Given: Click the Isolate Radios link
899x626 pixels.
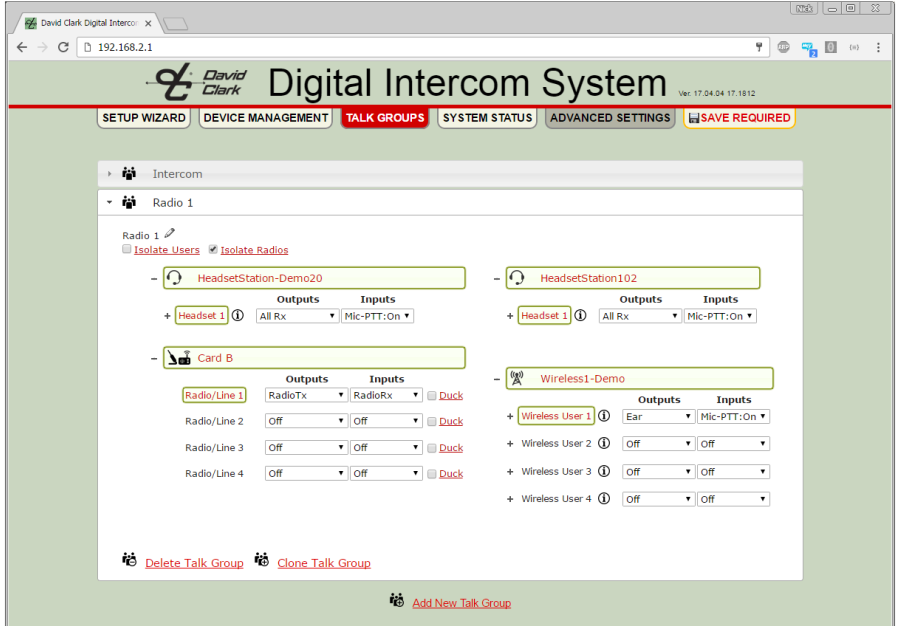Looking at the screenshot, I should pos(255,250).
